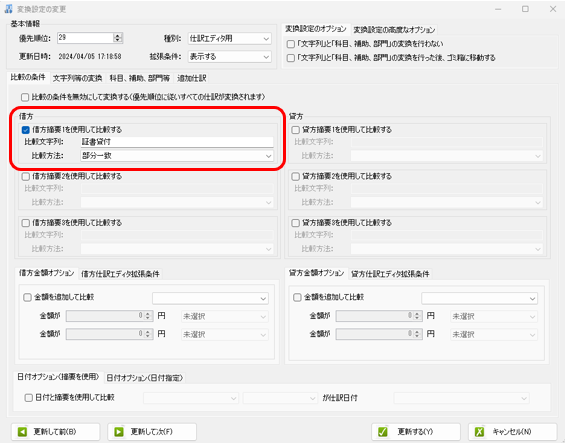Toggle 日付と摘要を使用して比較 checkbox
Viewport: 565px width, 443px height.
tap(28, 398)
